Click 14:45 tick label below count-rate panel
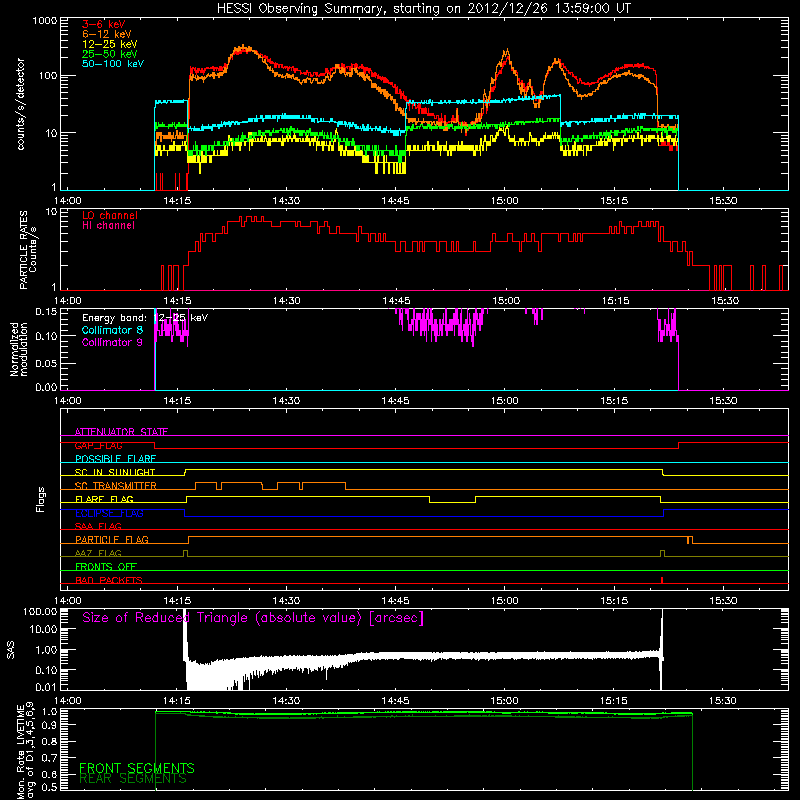800x800 pixels. 395,201
